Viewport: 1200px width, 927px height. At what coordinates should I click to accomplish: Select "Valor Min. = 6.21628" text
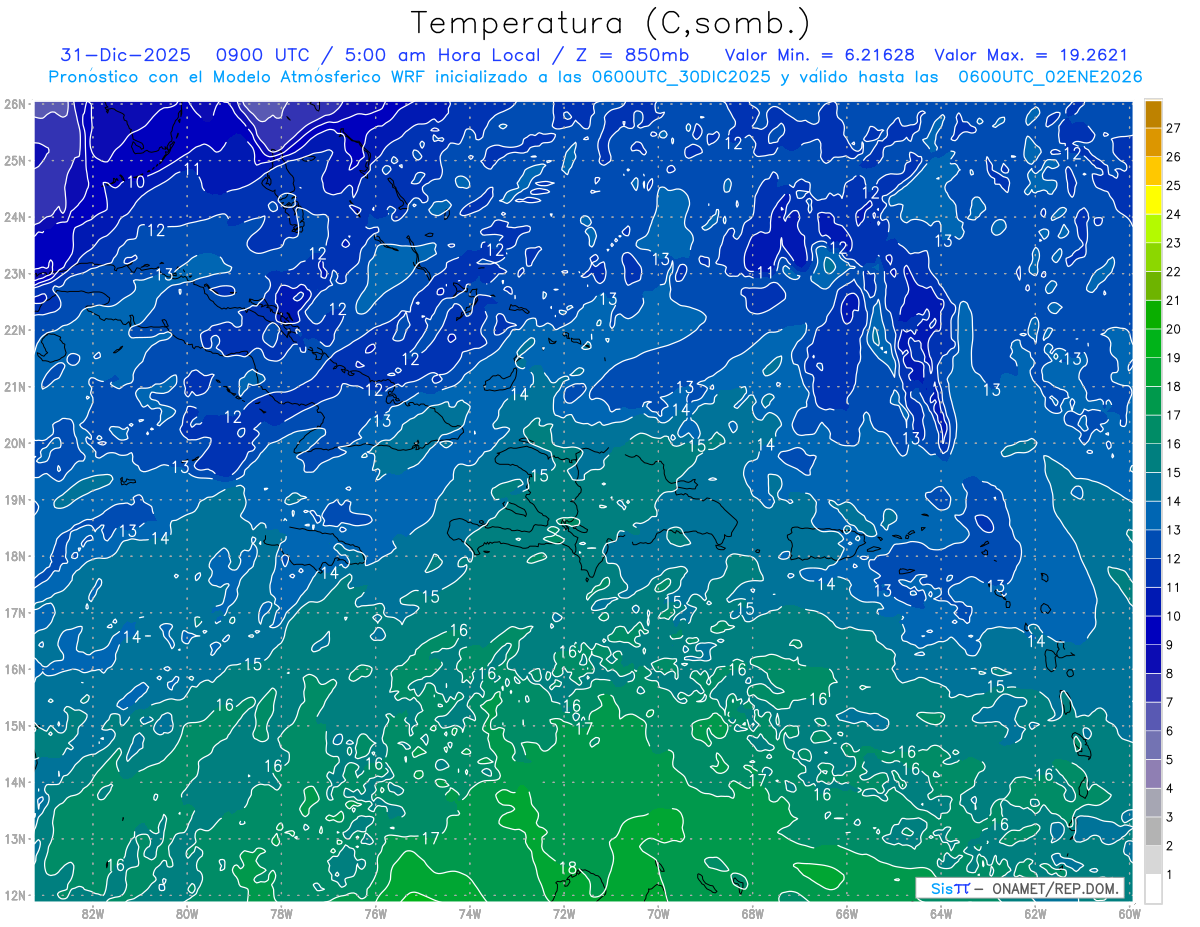pyautogui.click(x=819, y=55)
